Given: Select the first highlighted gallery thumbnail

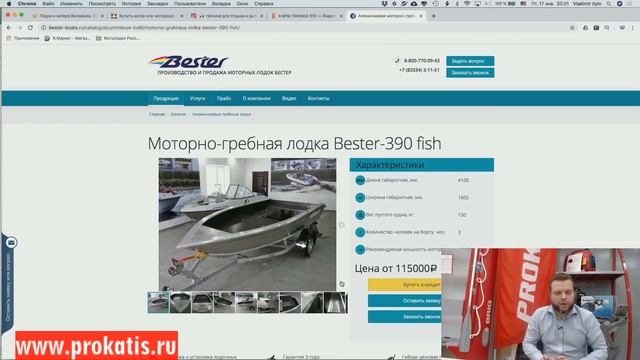Looking at the screenshot, I should [158, 302].
